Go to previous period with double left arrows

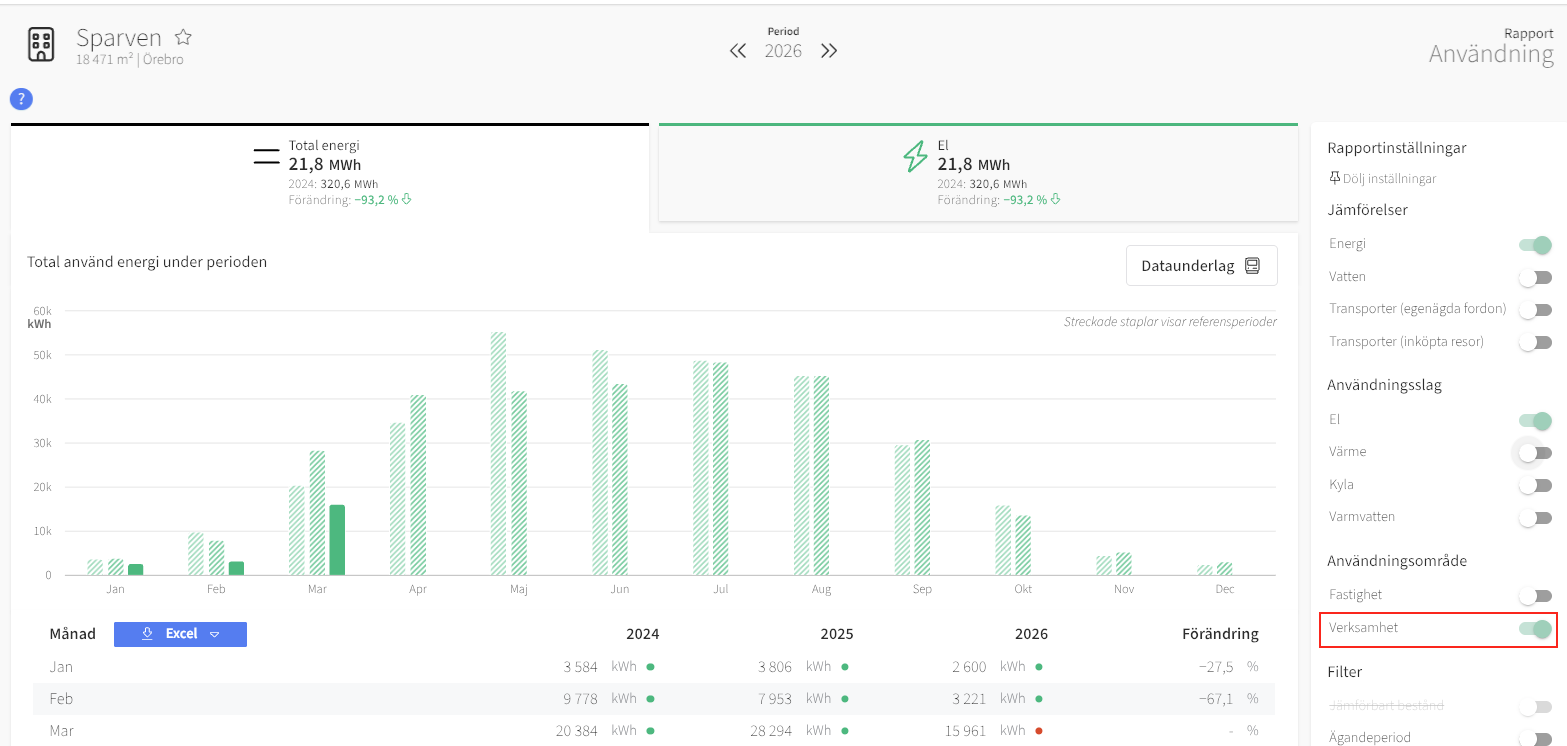[x=738, y=51]
